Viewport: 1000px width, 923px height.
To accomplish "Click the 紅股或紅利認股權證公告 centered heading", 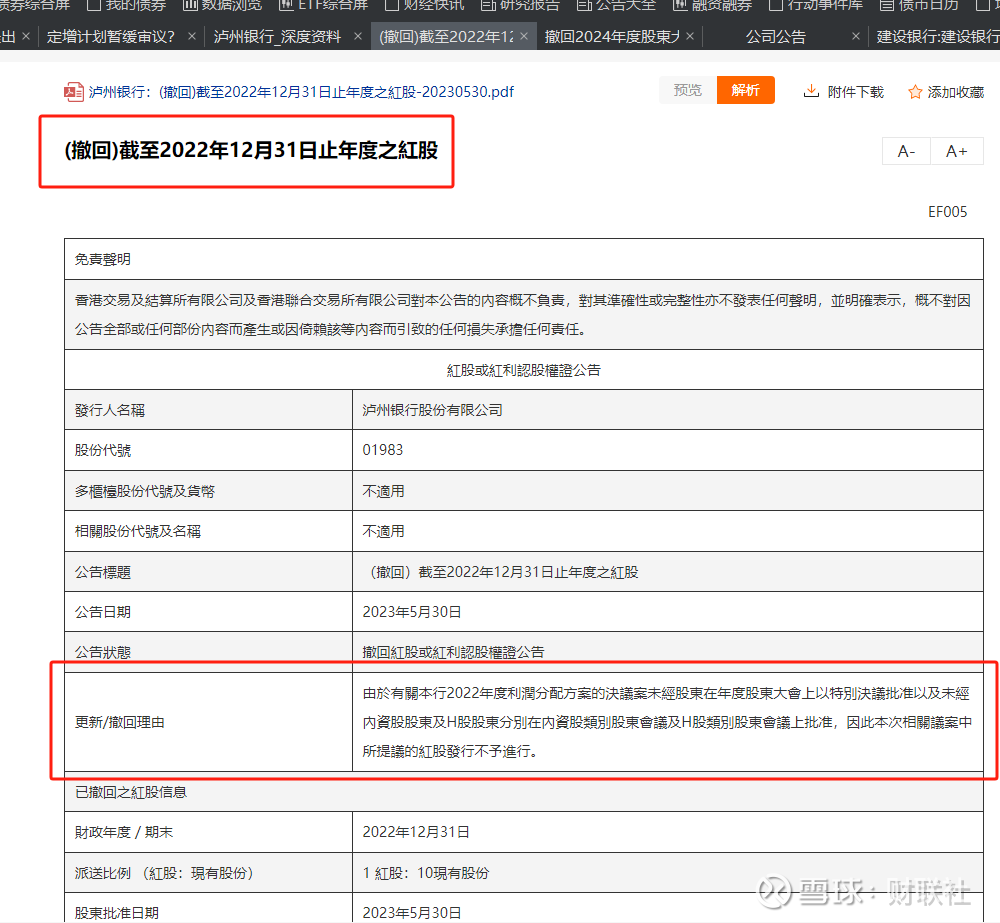I will click(x=524, y=370).
